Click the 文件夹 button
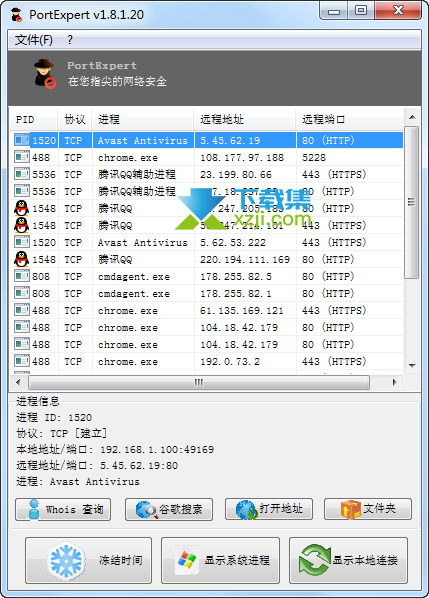 click(x=368, y=509)
